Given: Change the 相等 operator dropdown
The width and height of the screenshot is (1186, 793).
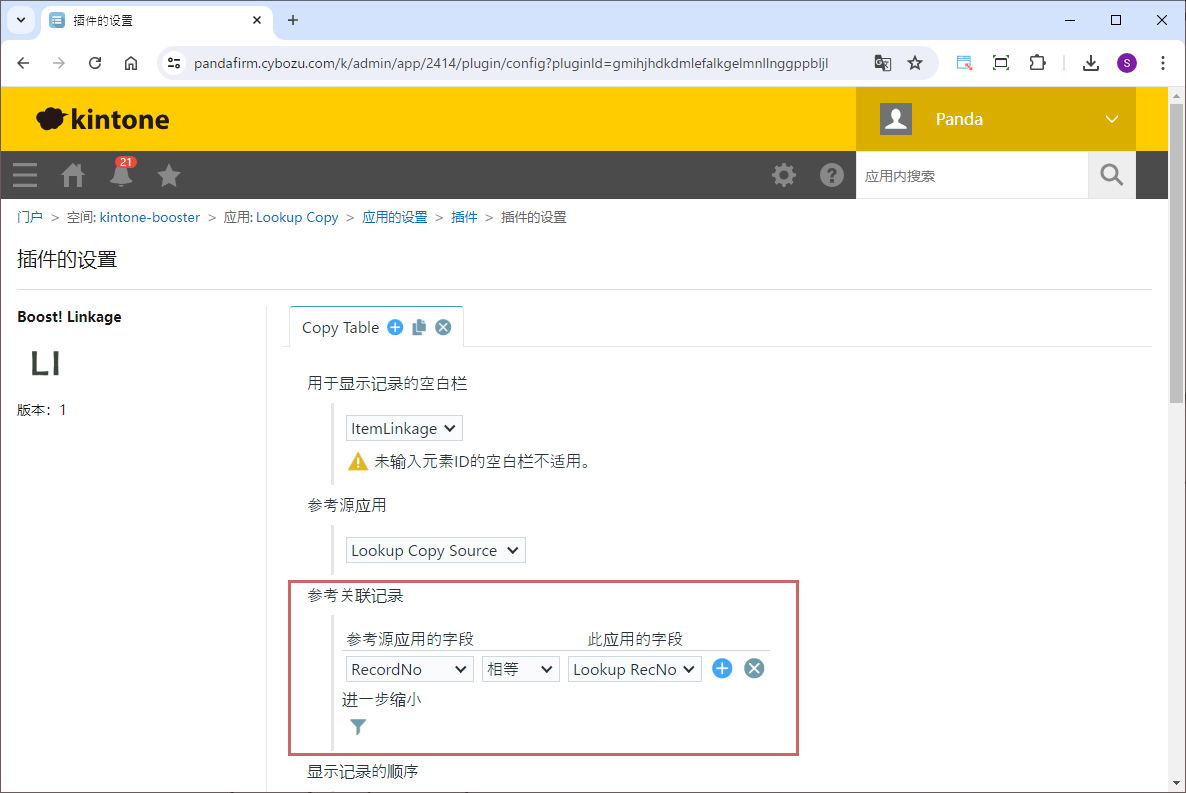Looking at the screenshot, I should [520, 669].
